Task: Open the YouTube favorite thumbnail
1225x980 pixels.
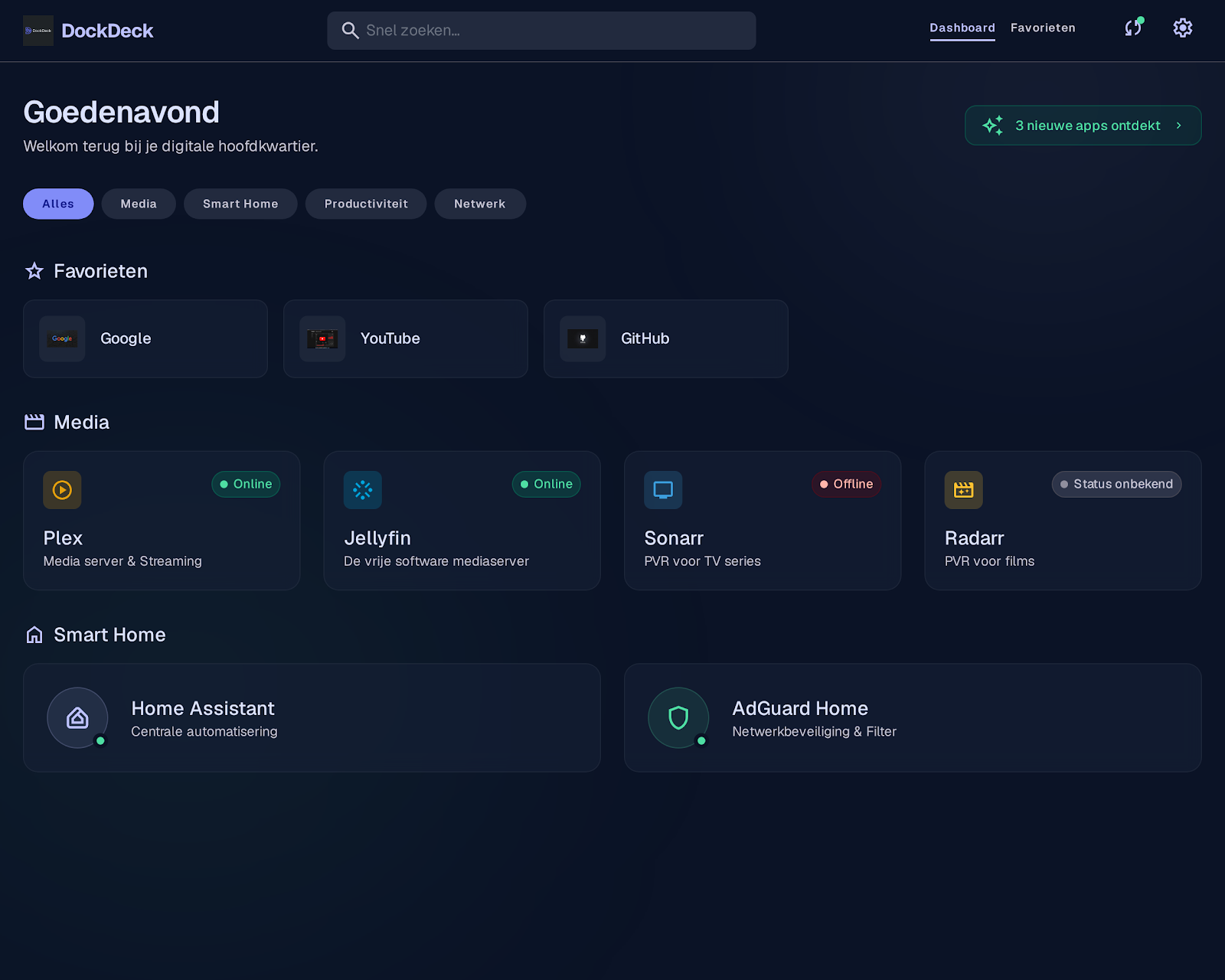Action: (322, 338)
